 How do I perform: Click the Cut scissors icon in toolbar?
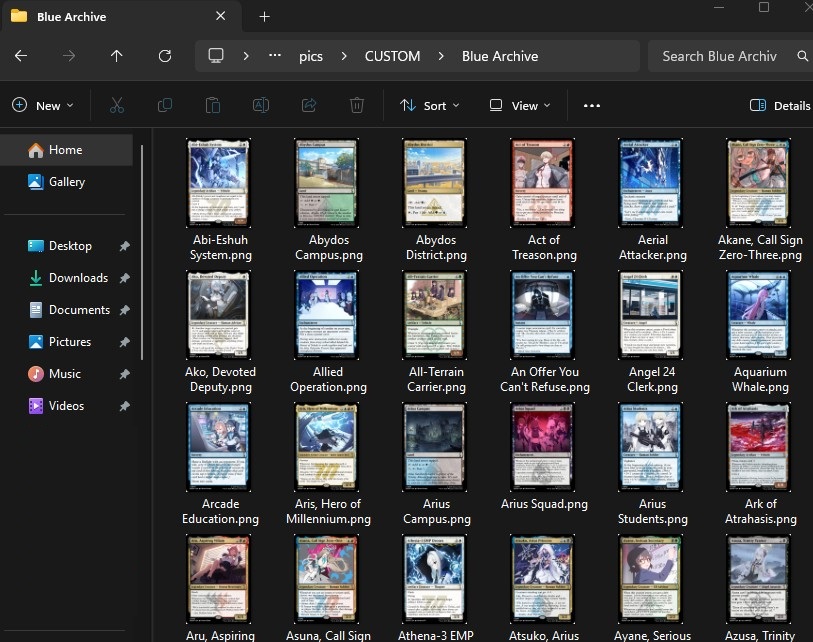(117, 105)
